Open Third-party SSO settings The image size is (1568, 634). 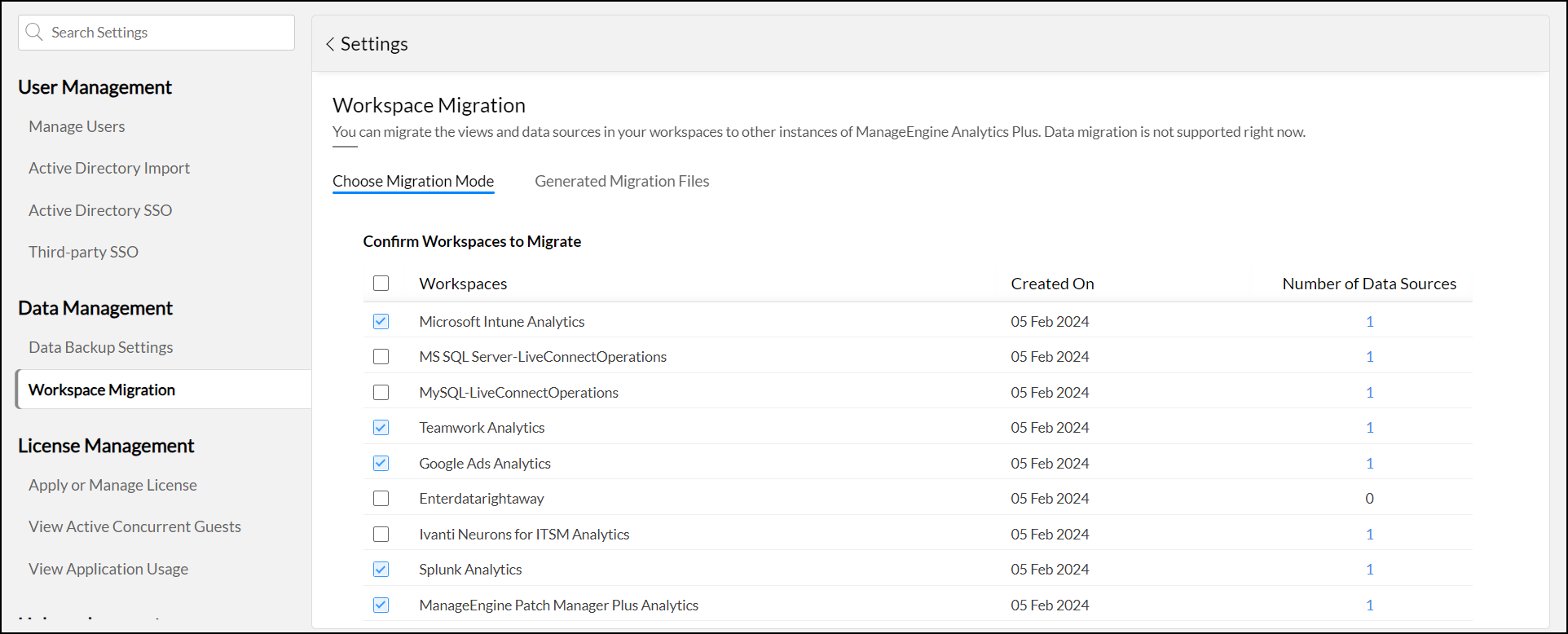(x=83, y=252)
